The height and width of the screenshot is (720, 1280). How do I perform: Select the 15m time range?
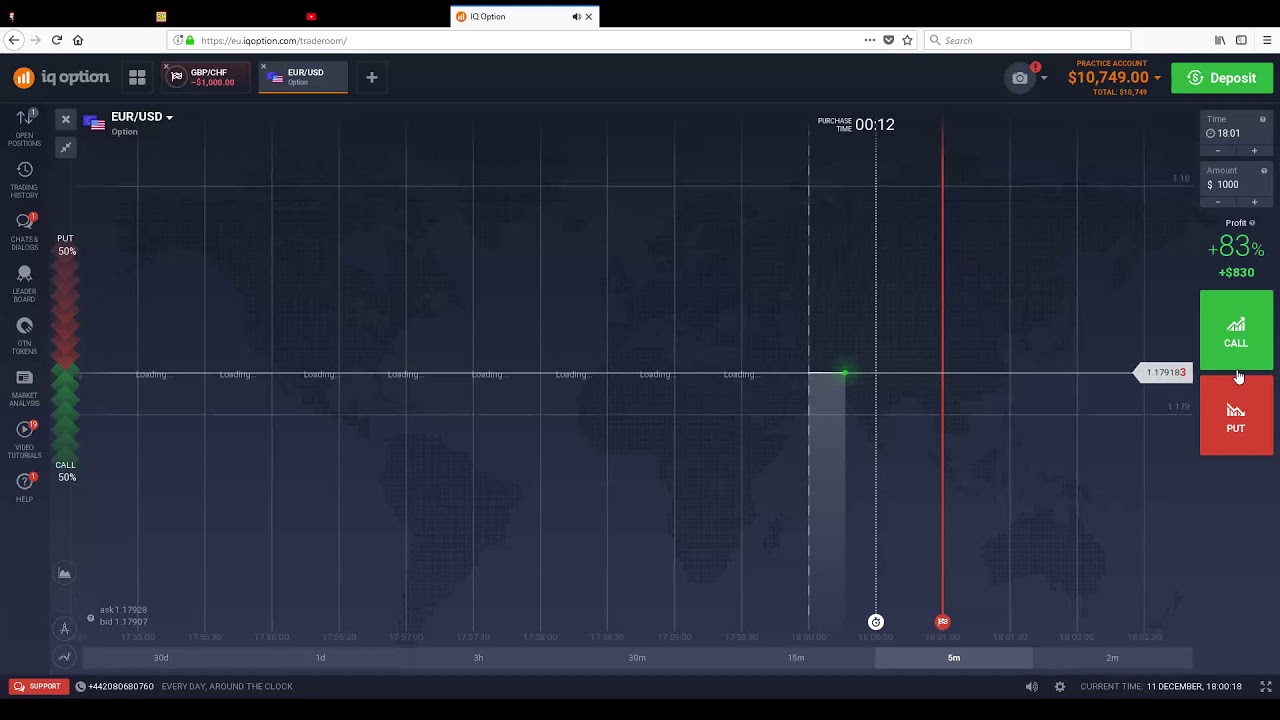[795, 658]
